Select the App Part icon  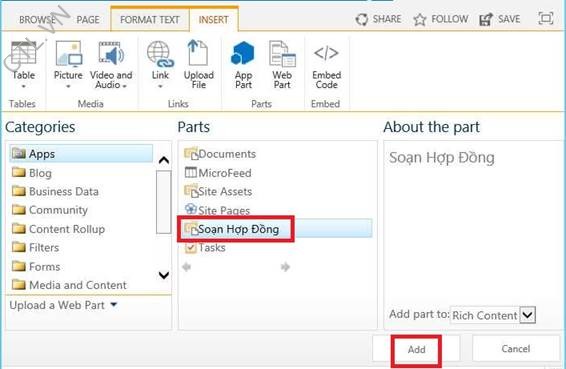[x=243, y=53]
